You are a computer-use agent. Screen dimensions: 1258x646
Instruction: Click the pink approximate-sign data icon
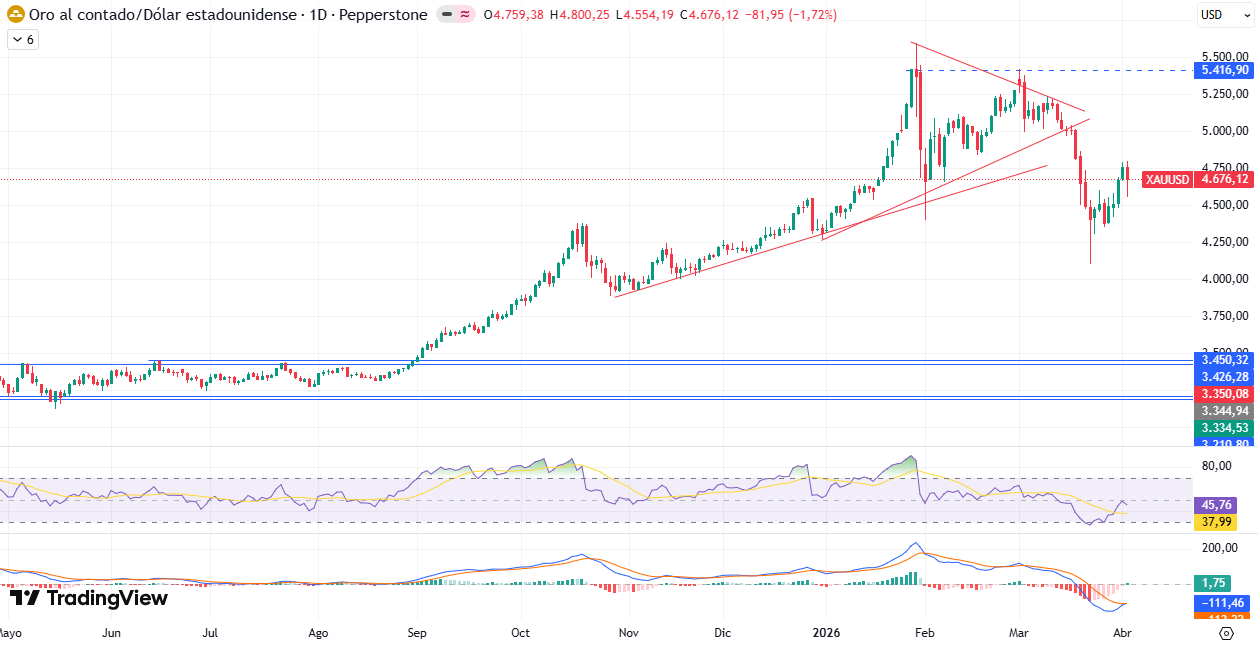pyautogui.click(x=465, y=15)
